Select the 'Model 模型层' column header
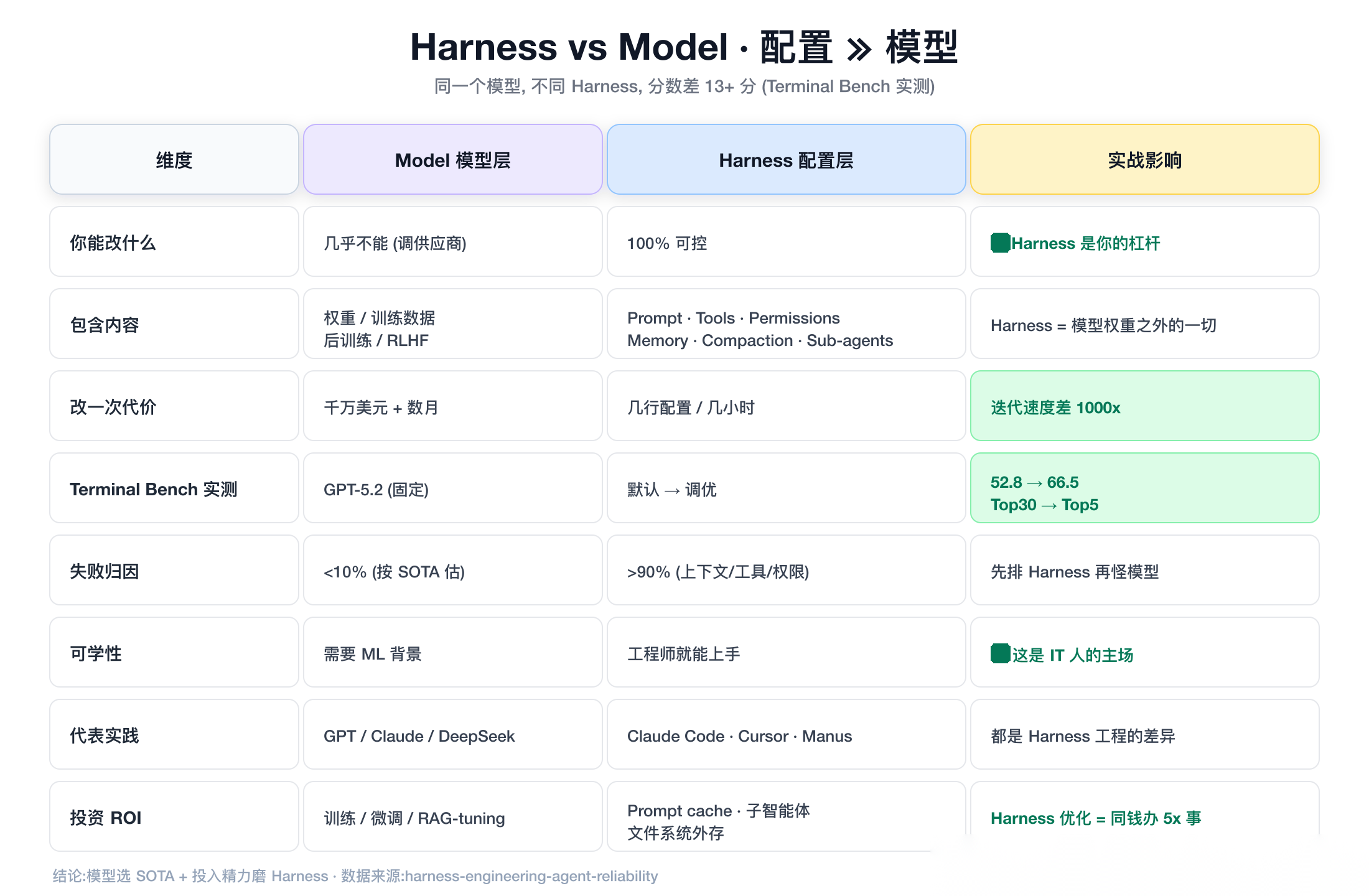Screen dimensions: 1369x896 453,159
